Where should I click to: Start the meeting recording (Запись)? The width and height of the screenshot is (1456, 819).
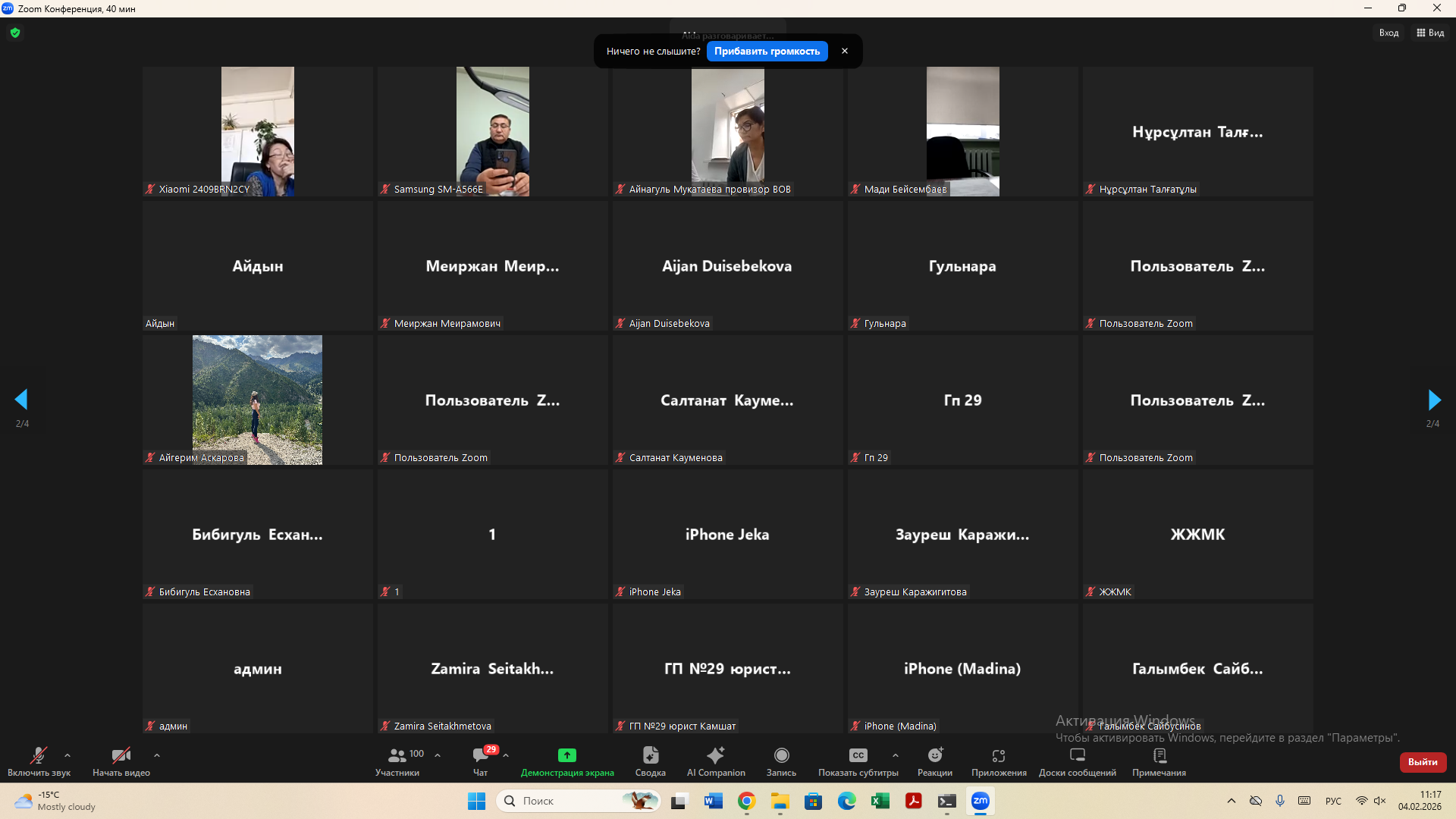pos(781,755)
